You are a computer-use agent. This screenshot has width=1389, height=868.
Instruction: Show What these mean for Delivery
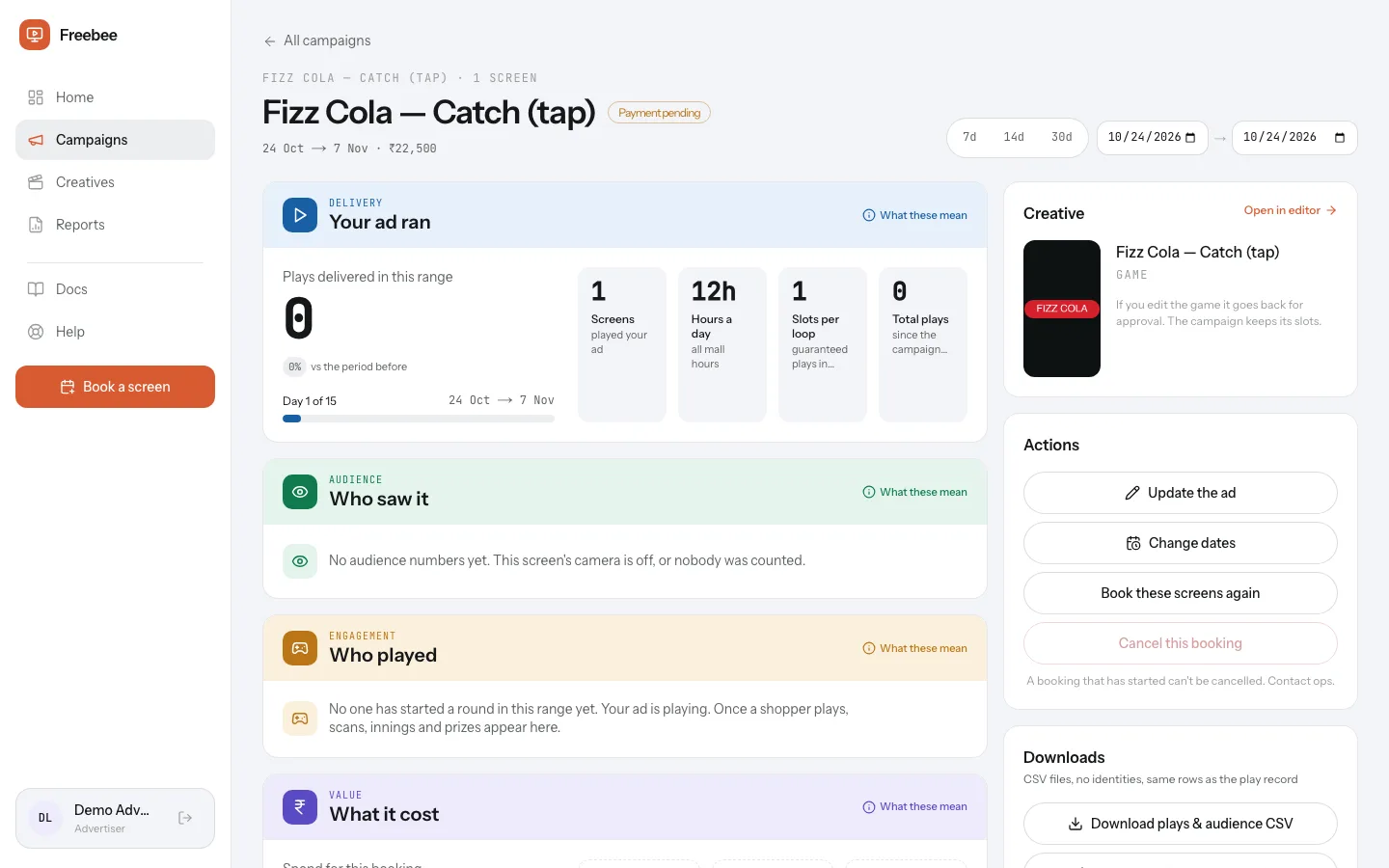click(914, 215)
